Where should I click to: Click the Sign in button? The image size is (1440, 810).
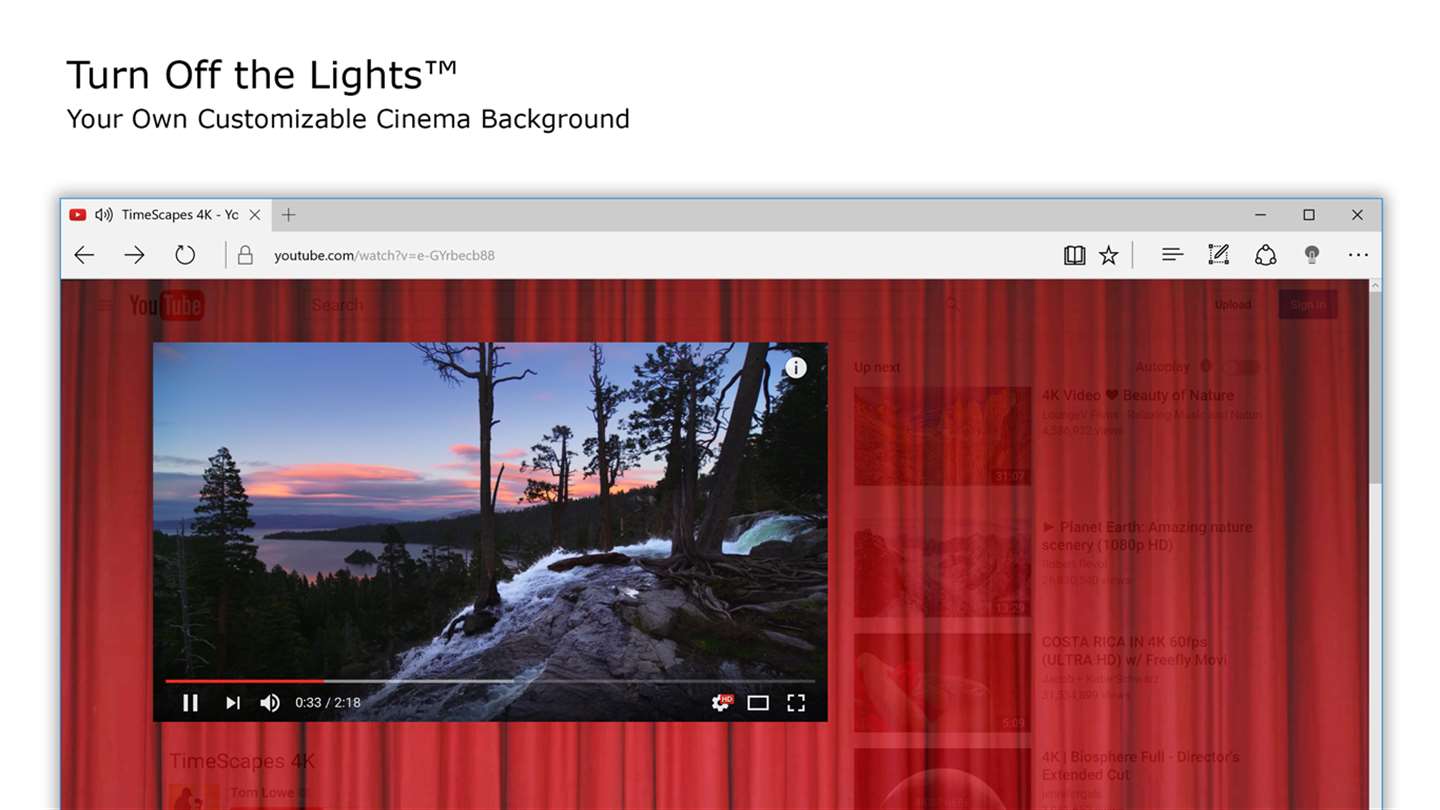pos(1308,305)
